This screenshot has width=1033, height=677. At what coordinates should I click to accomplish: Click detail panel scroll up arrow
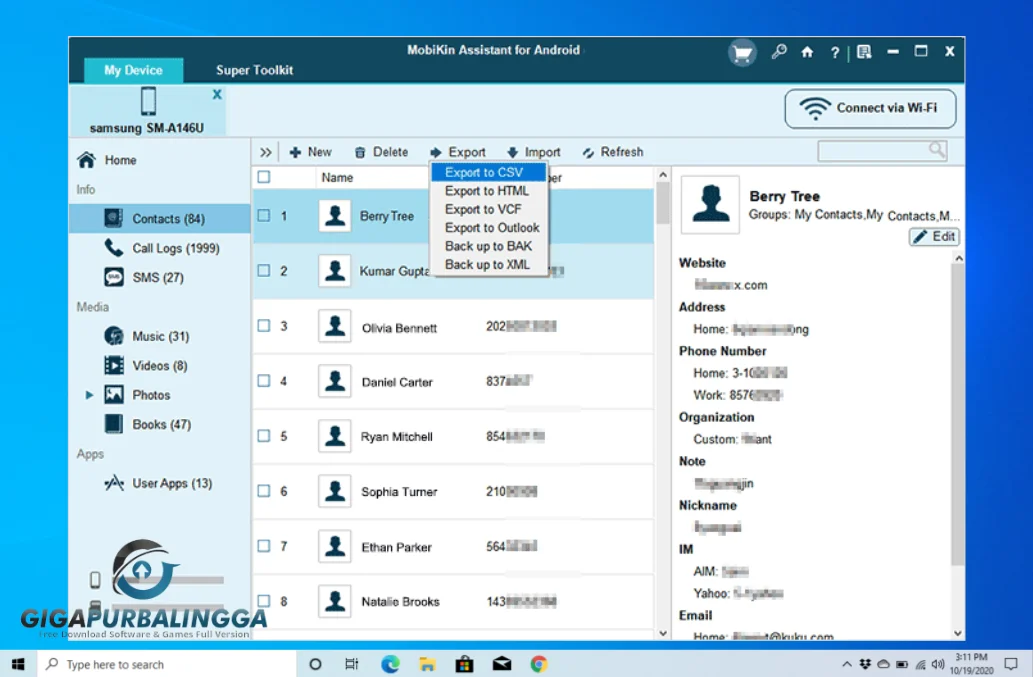click(959, 259)
